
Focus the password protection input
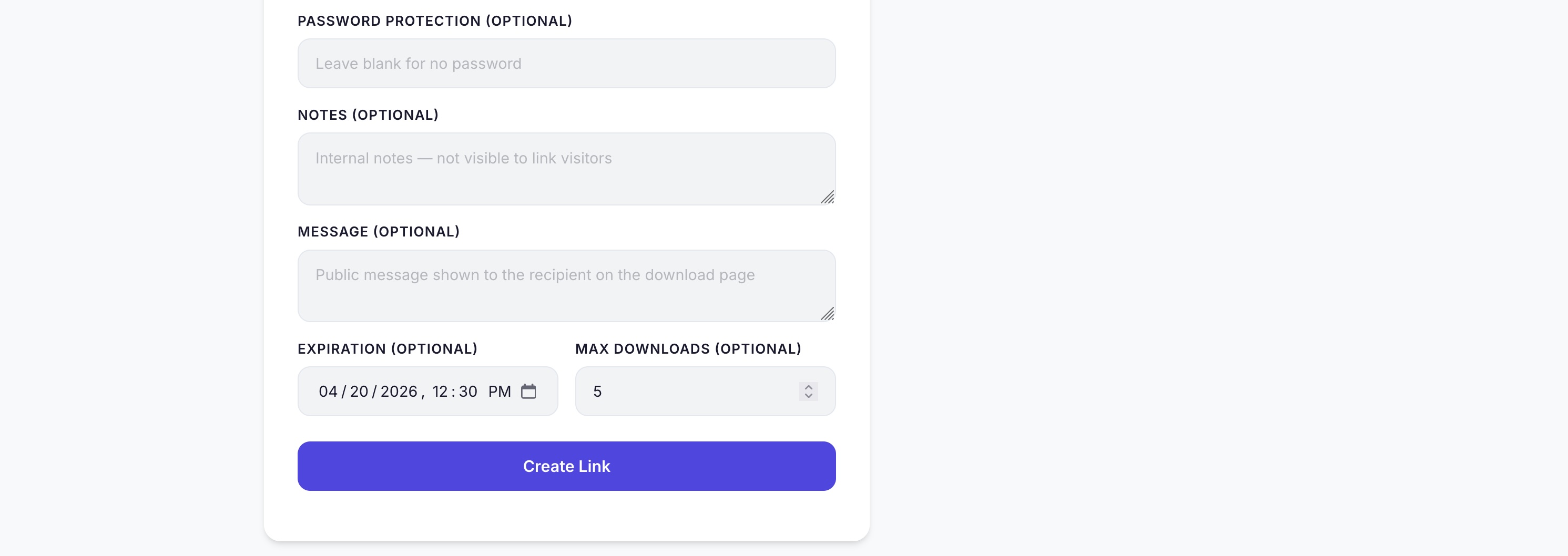(566, 63)
